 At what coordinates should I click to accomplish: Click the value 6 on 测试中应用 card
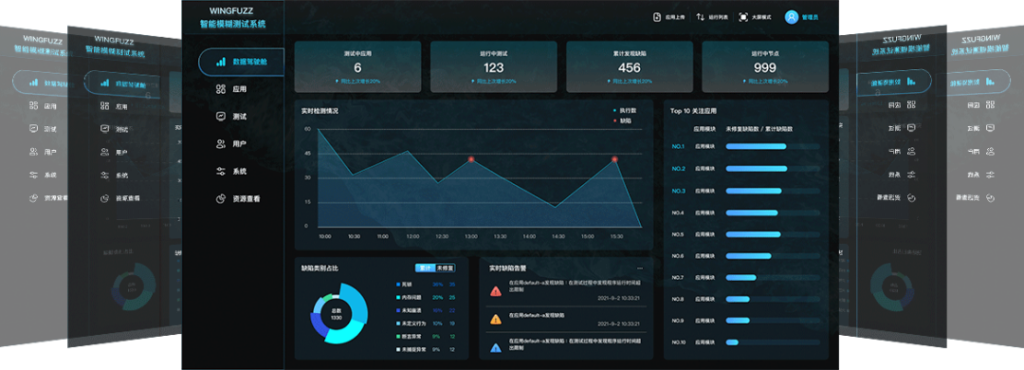click(x=357, y=68)
